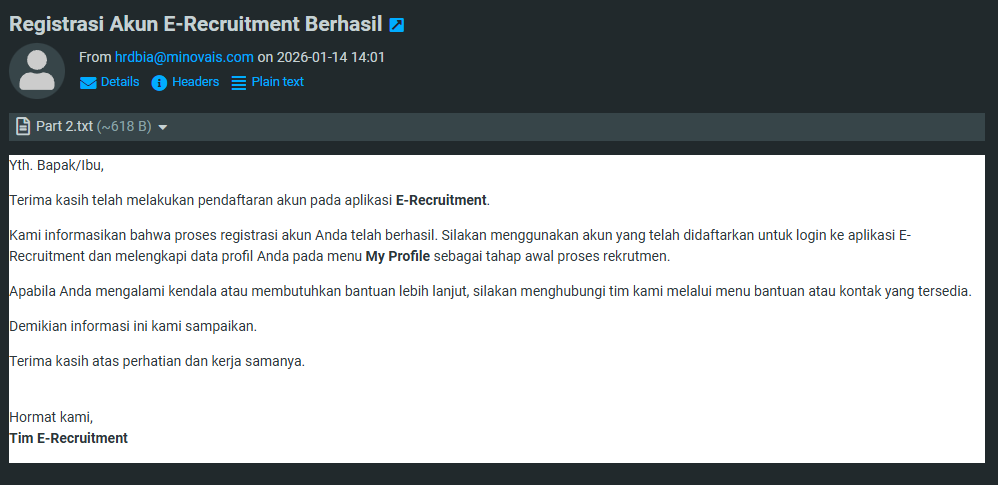Click the Tim E-Recruitment signature
Image resolution: width=998 pixels, height=485 pixels.
(68, 438)
